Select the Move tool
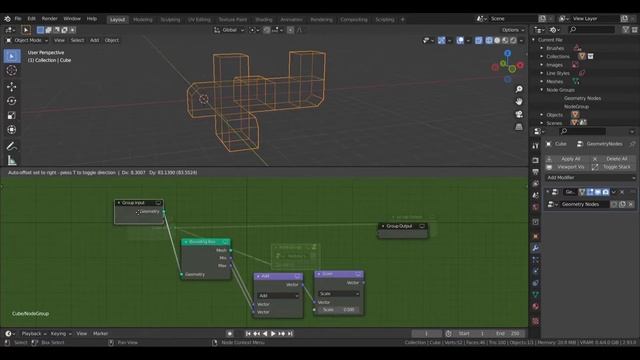Image resolution: width=640 pixels, height=360 pixels. tap(11, 87)
